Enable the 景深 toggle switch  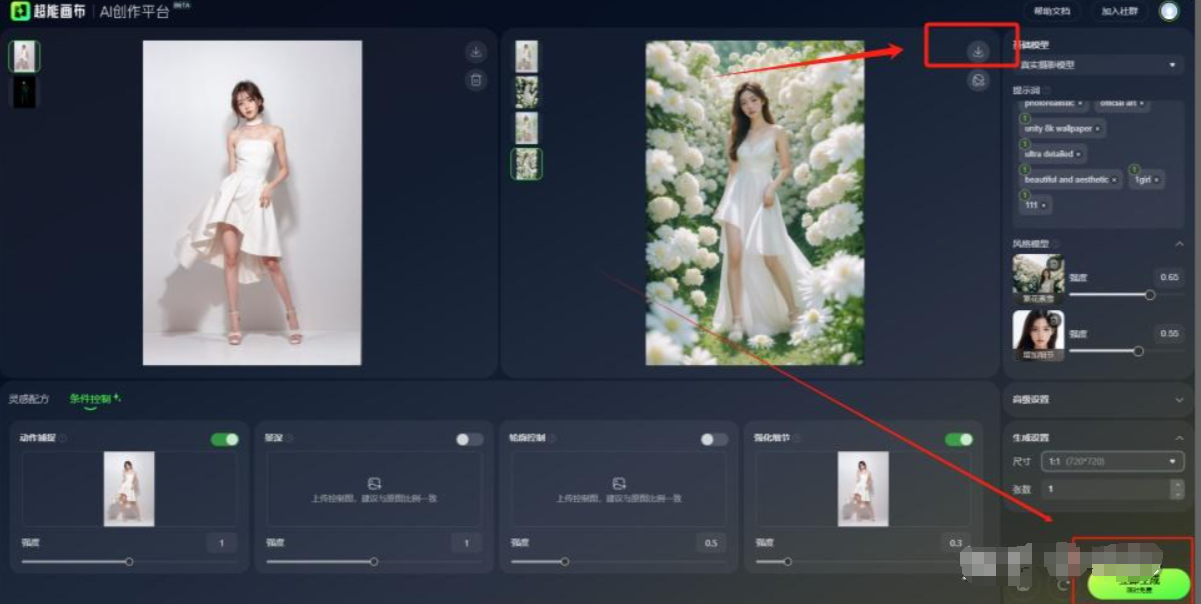tap(469, 439)
